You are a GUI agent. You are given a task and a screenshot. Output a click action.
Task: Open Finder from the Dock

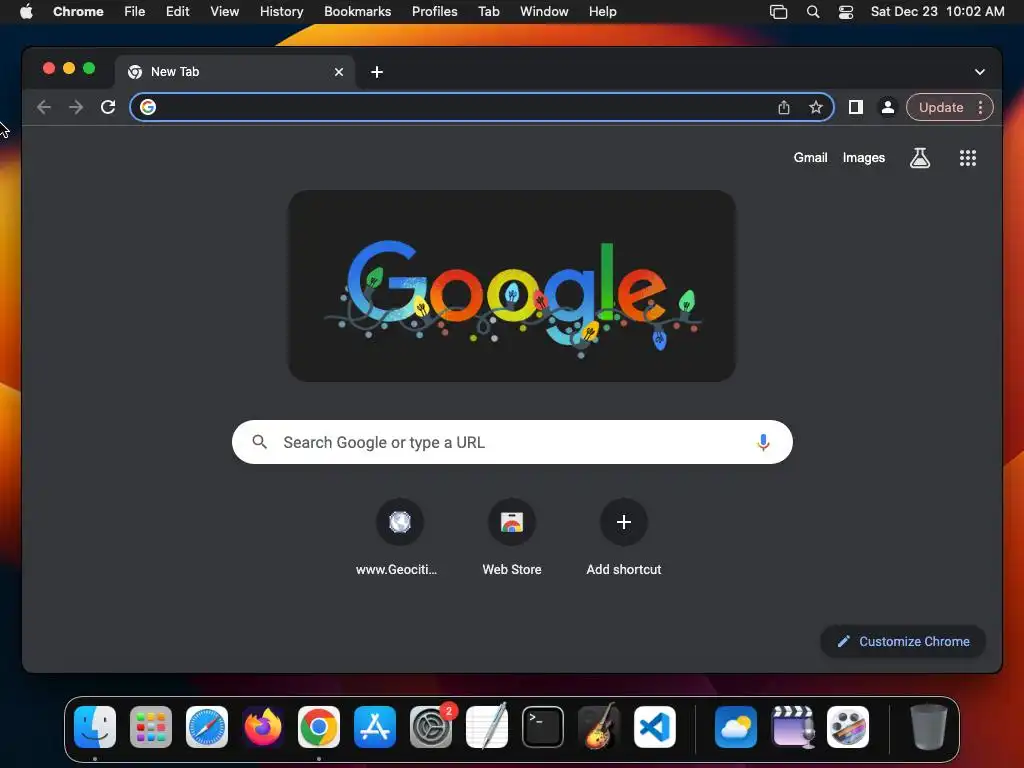pos(95,727)
